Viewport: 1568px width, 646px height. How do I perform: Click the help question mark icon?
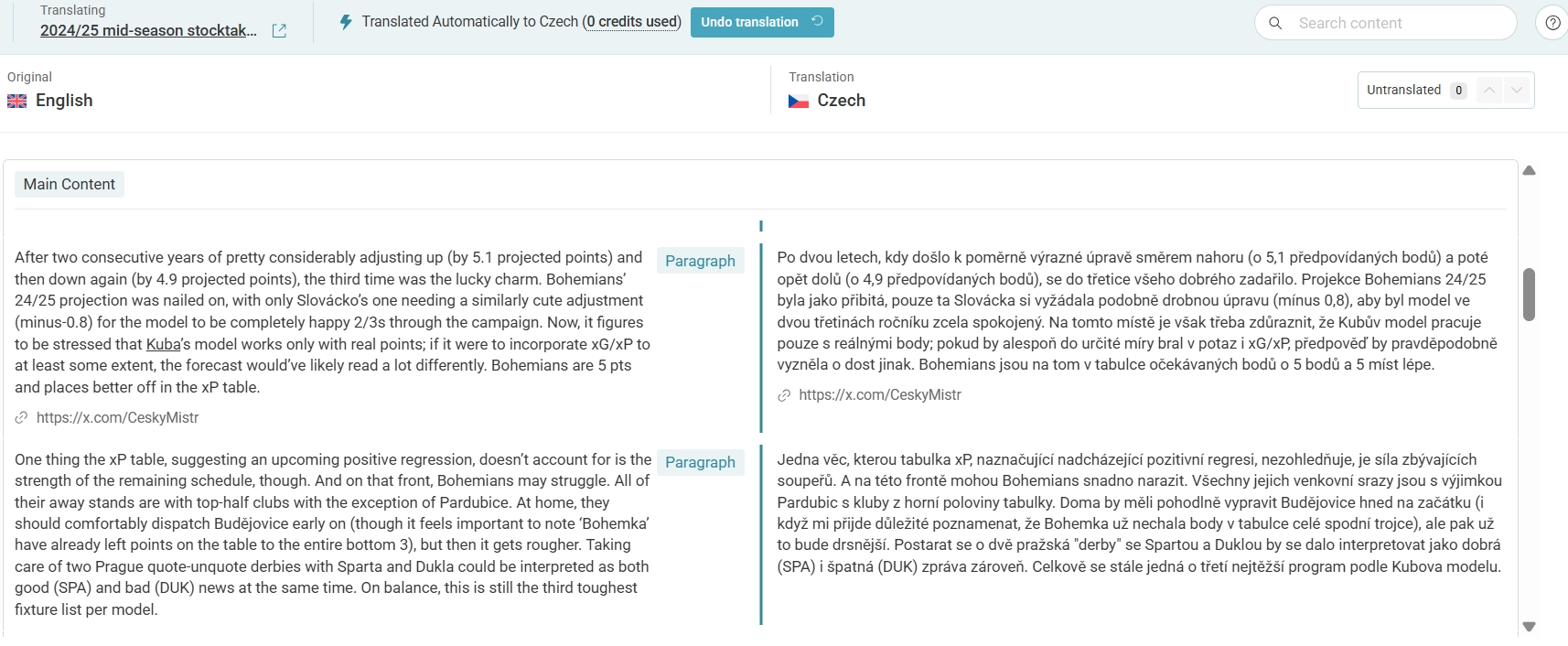1552,23
